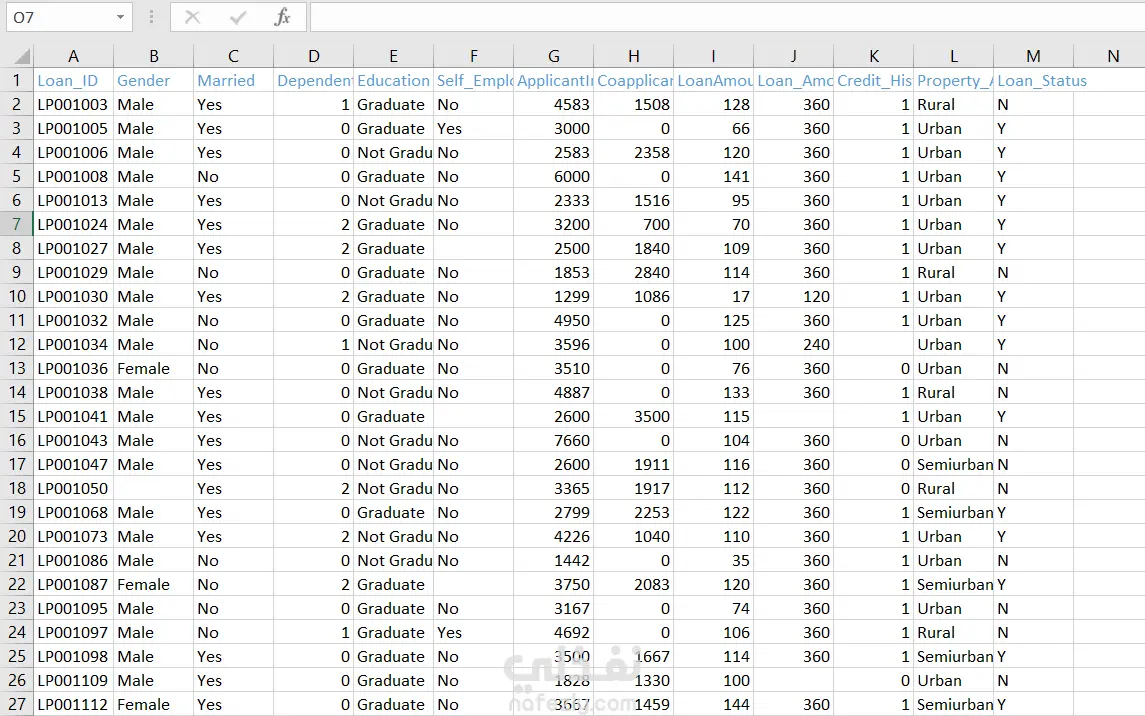Click Not Gradu in row 4
1145x716 pixels.
click(393, 153)
